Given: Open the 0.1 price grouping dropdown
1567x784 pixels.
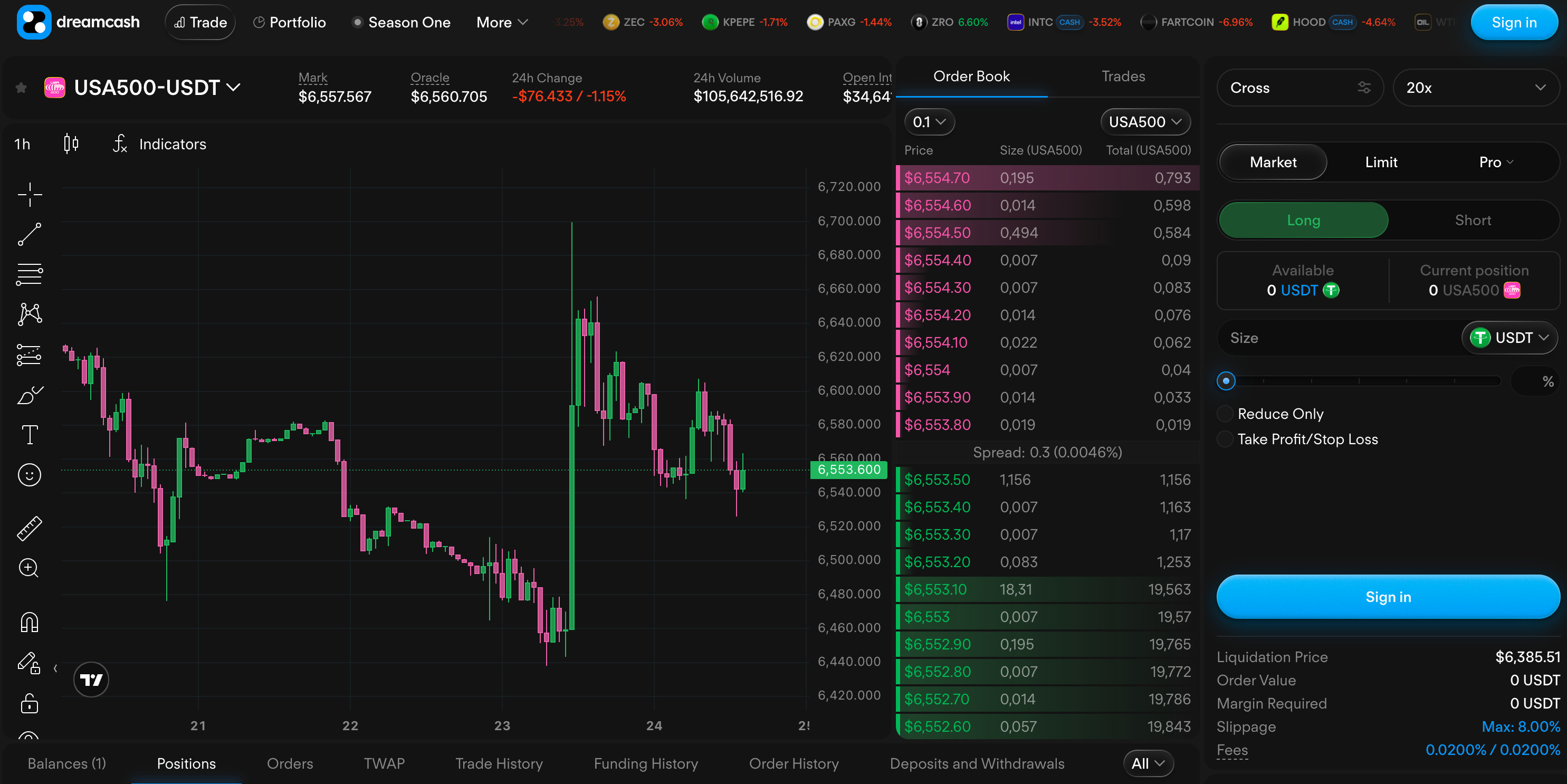Looking at the screenshot, I should coord(929,122).
